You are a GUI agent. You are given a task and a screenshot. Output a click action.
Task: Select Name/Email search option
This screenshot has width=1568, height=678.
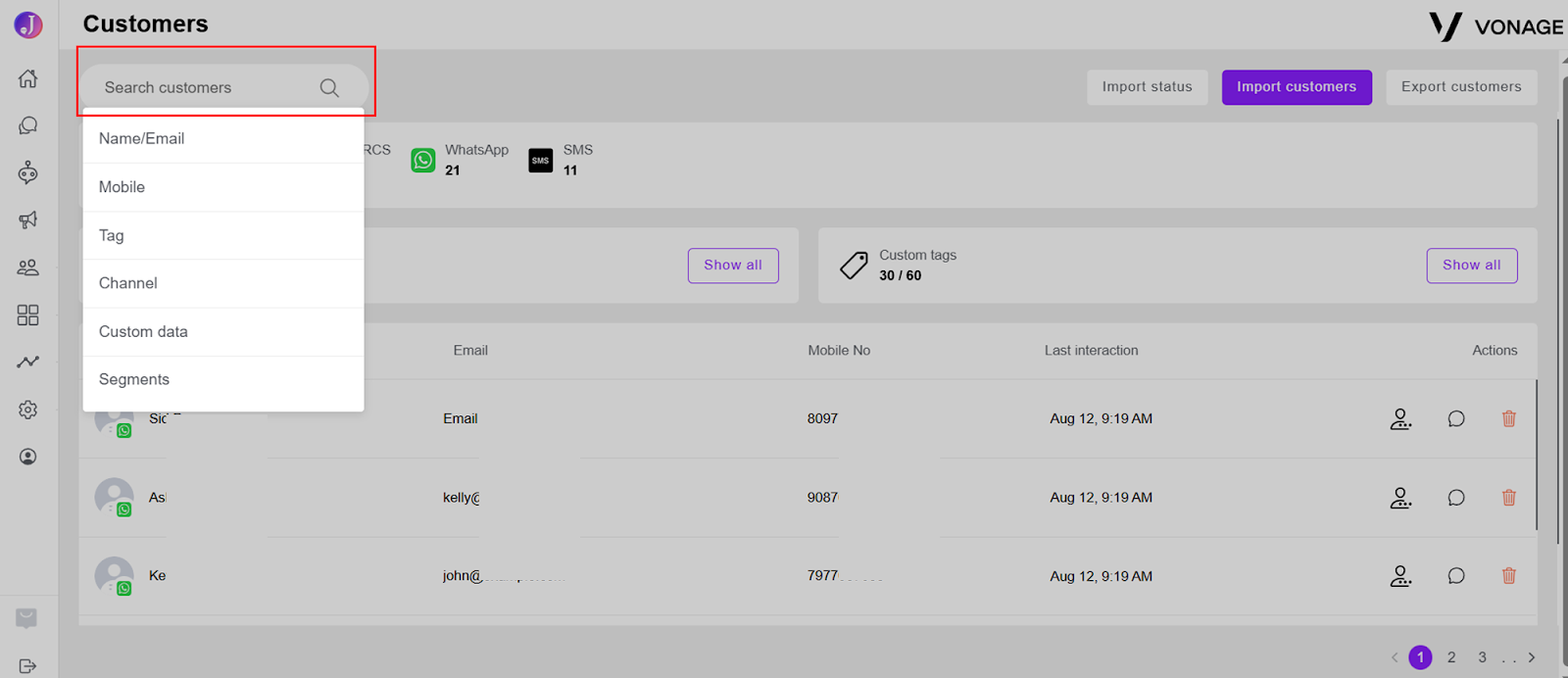[223, 139]
